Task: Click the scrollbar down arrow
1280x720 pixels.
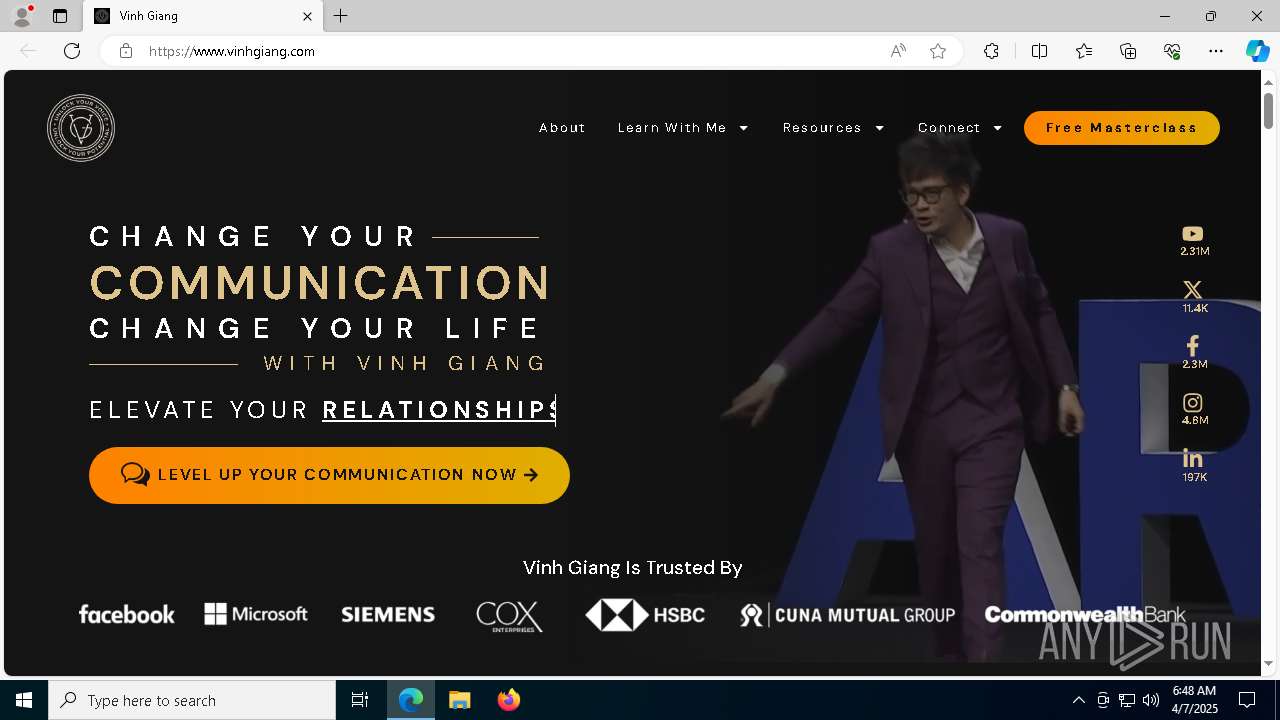Action: tap(1269, 664)
